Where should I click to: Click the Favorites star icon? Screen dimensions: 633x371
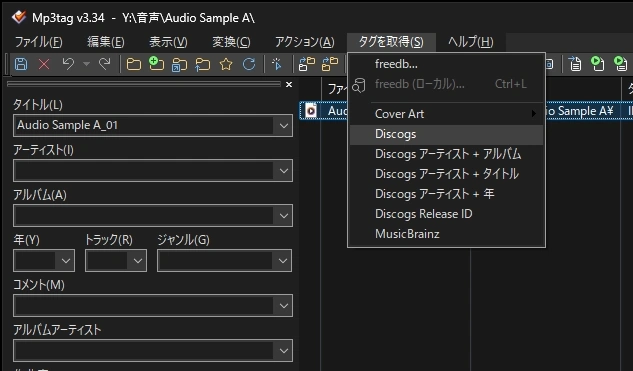[226, 64]
